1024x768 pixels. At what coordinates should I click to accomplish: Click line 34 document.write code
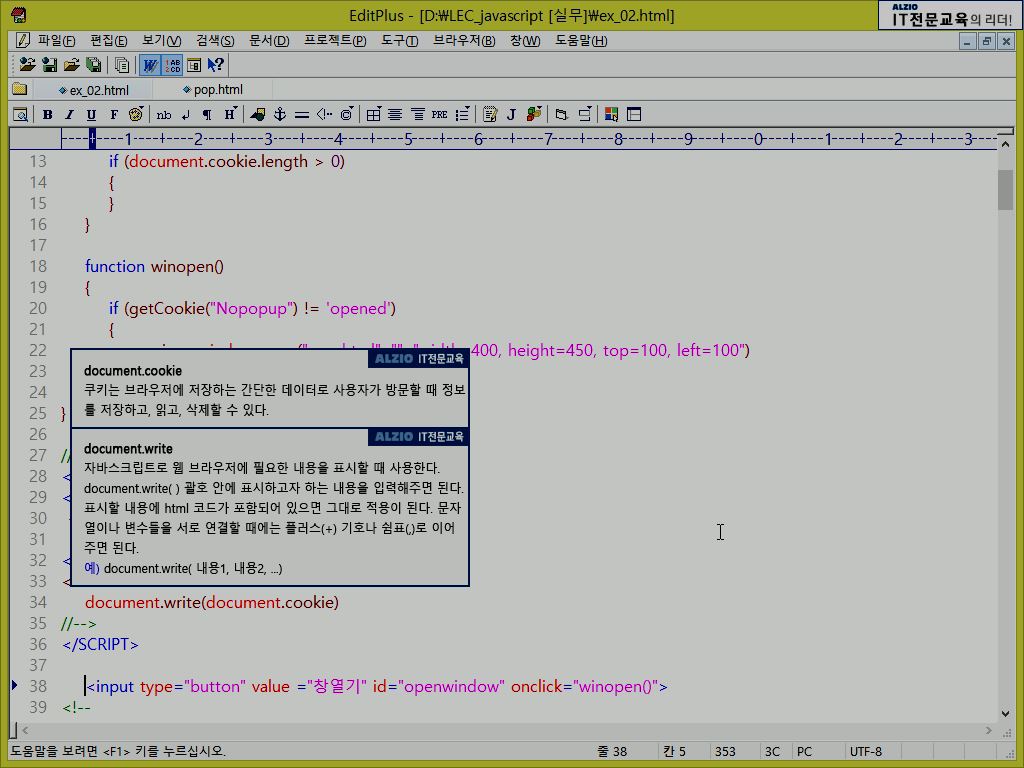click(x=212, y=602)
